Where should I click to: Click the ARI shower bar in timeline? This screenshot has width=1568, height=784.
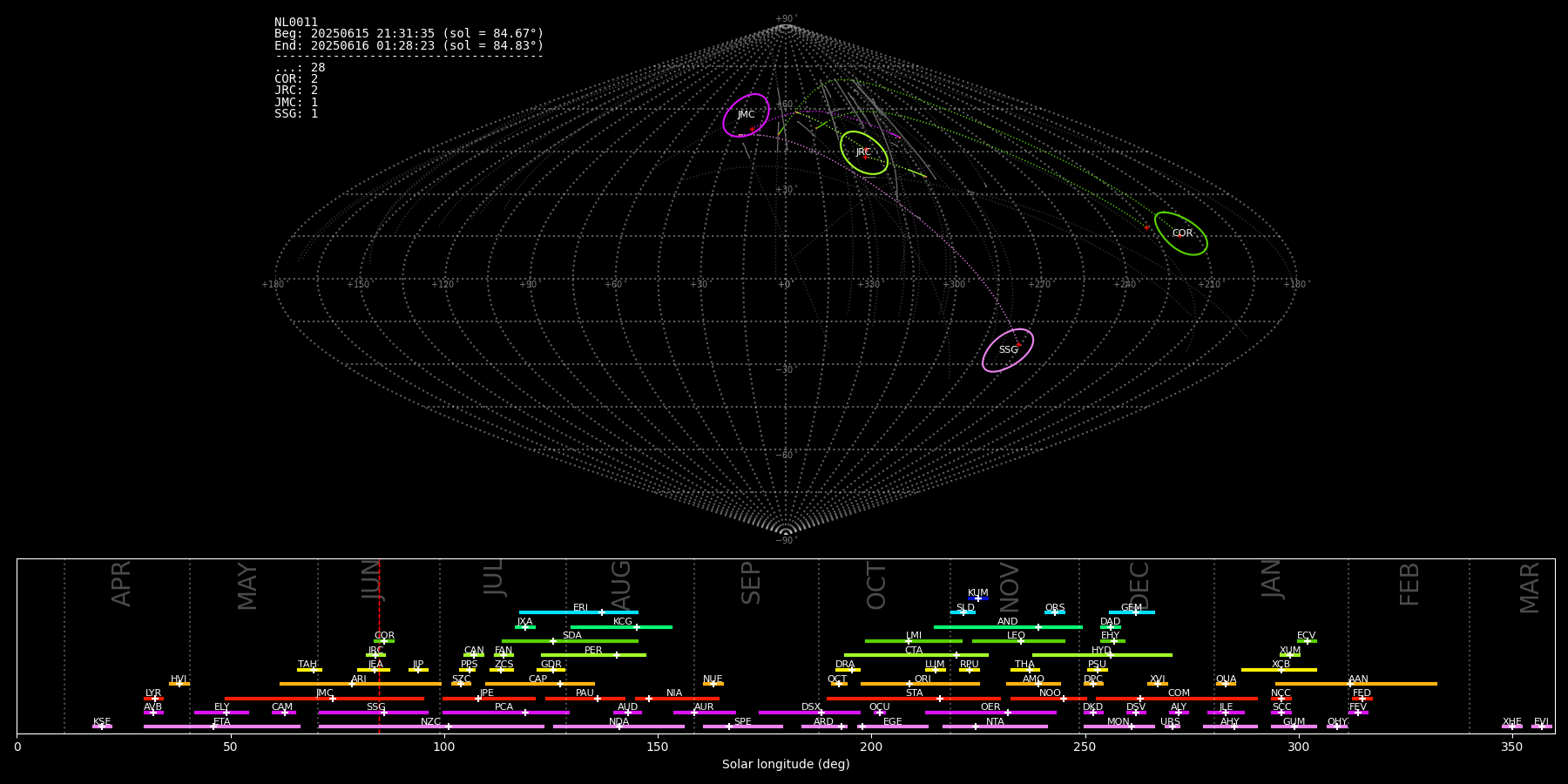361,684
